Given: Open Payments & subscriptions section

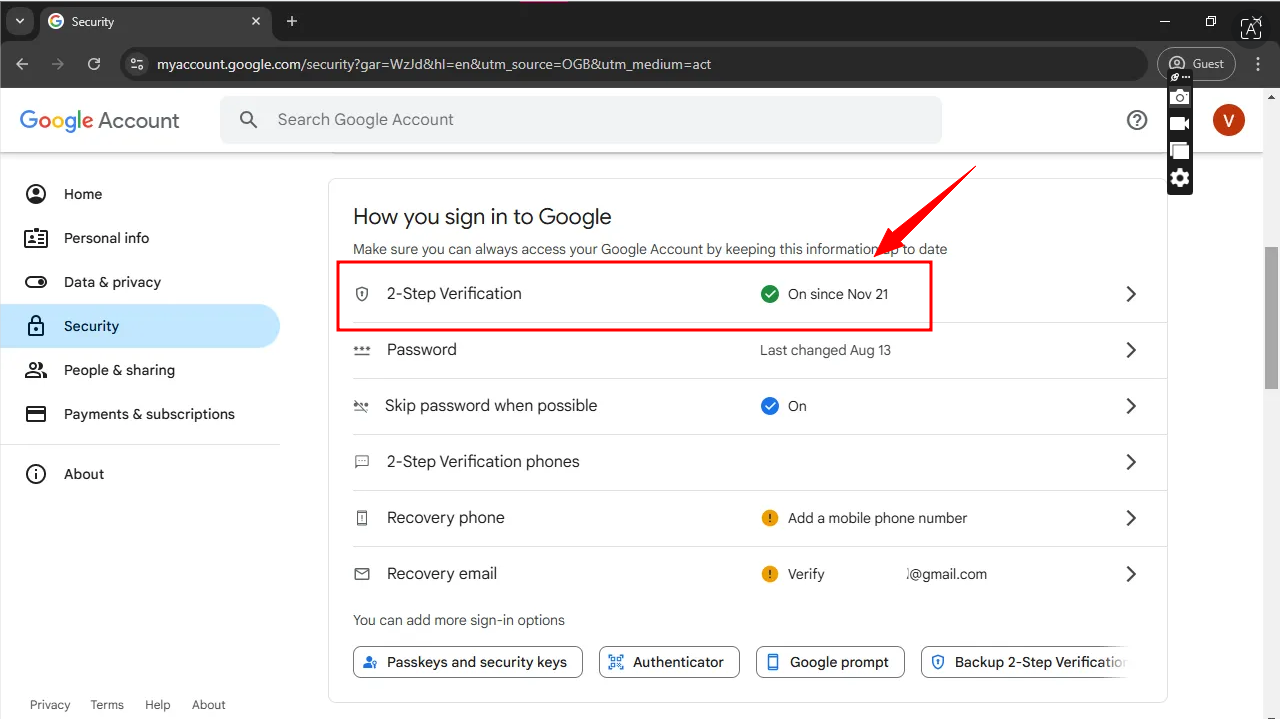Looking at the screenshot, I should tap(140, 414).
